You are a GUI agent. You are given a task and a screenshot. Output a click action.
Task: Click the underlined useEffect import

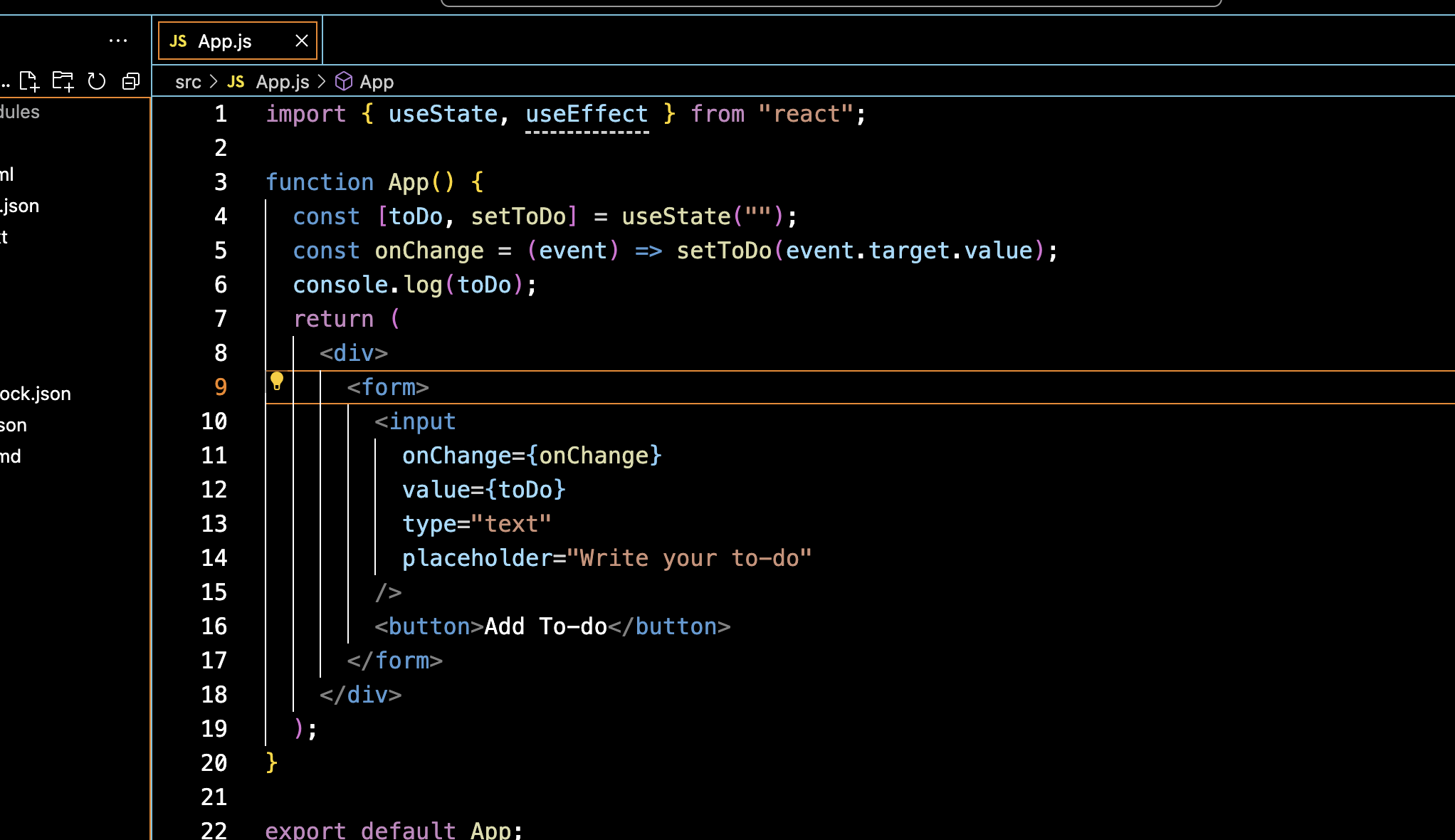click(587, 114)
